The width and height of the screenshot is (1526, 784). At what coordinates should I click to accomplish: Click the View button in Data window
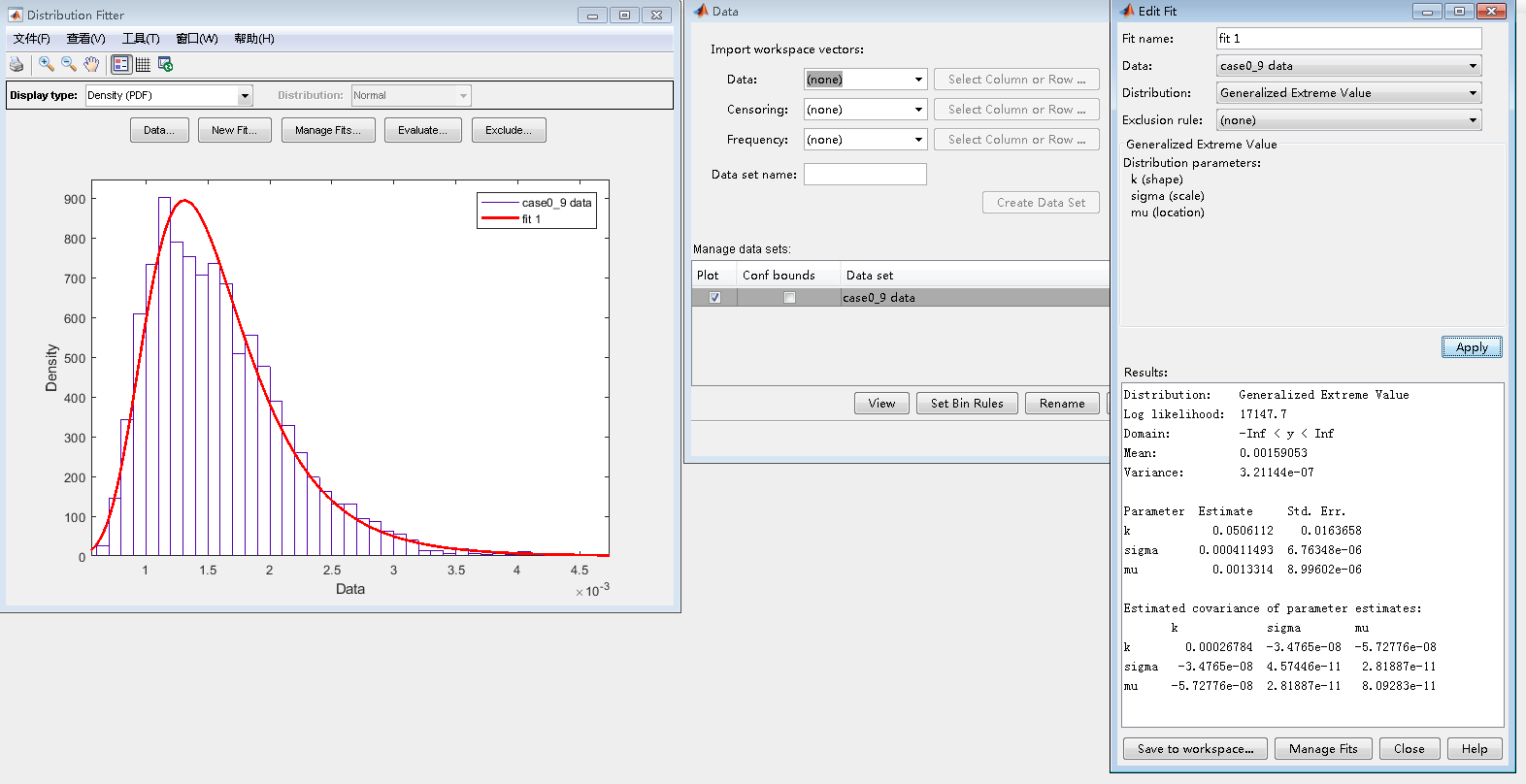[881, 404]
